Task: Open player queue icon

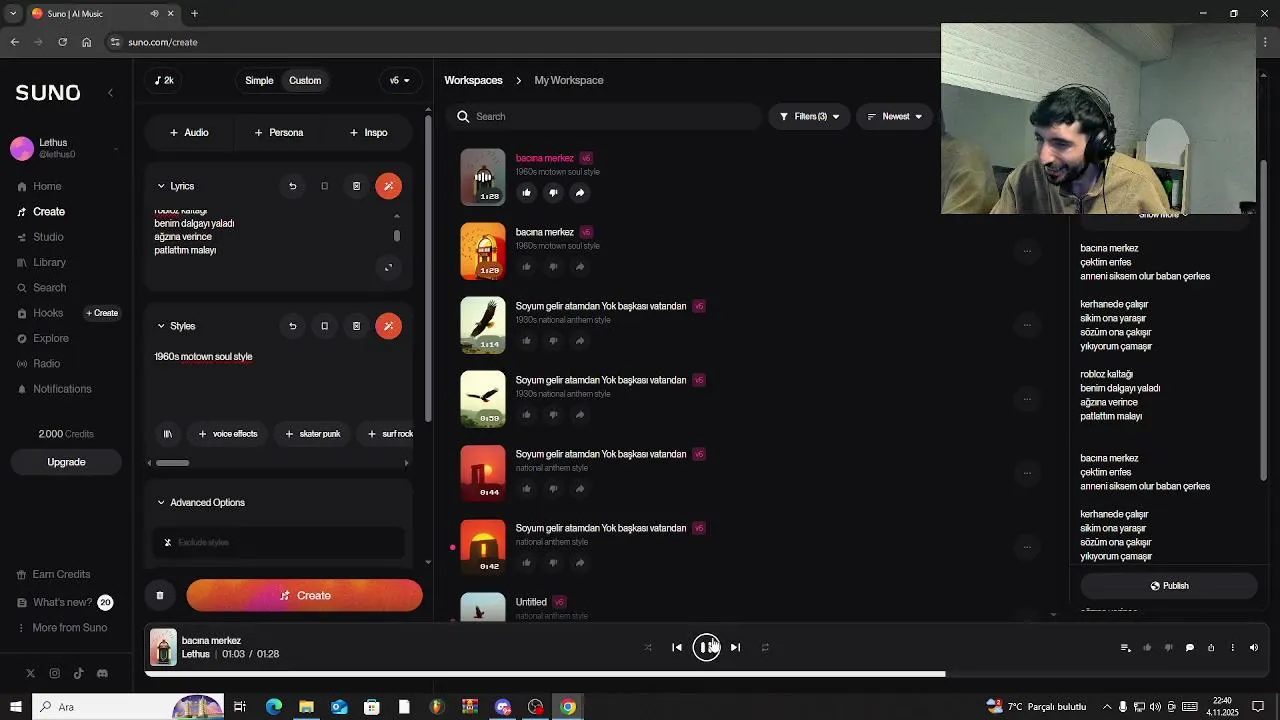Action: 1125,648
